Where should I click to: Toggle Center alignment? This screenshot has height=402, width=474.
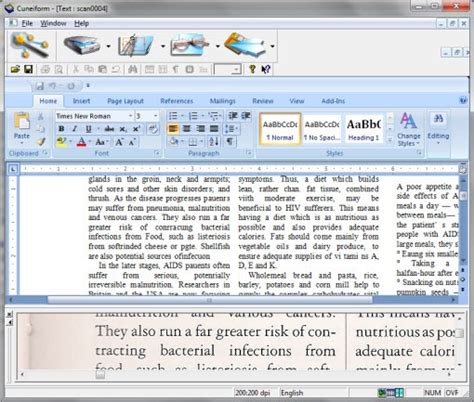pos(187,129)
